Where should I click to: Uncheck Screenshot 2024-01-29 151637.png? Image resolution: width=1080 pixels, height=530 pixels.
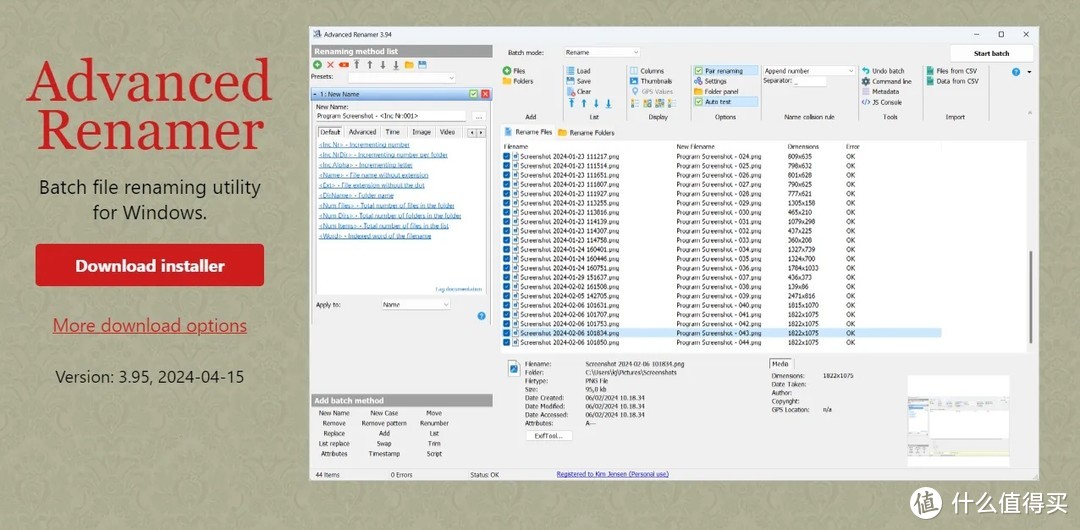point(506,277)
